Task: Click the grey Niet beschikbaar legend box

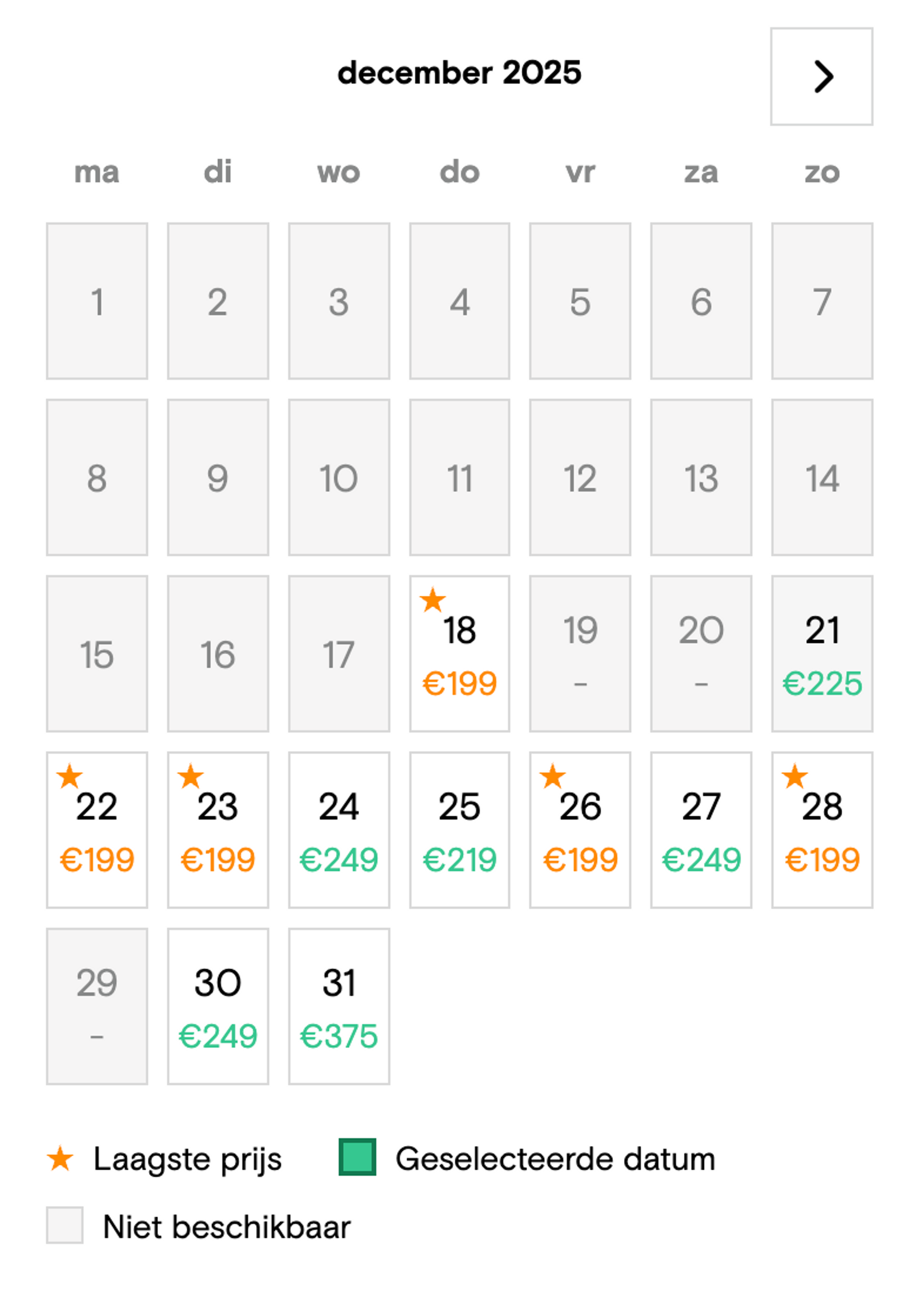Action: coord(64,1225)
